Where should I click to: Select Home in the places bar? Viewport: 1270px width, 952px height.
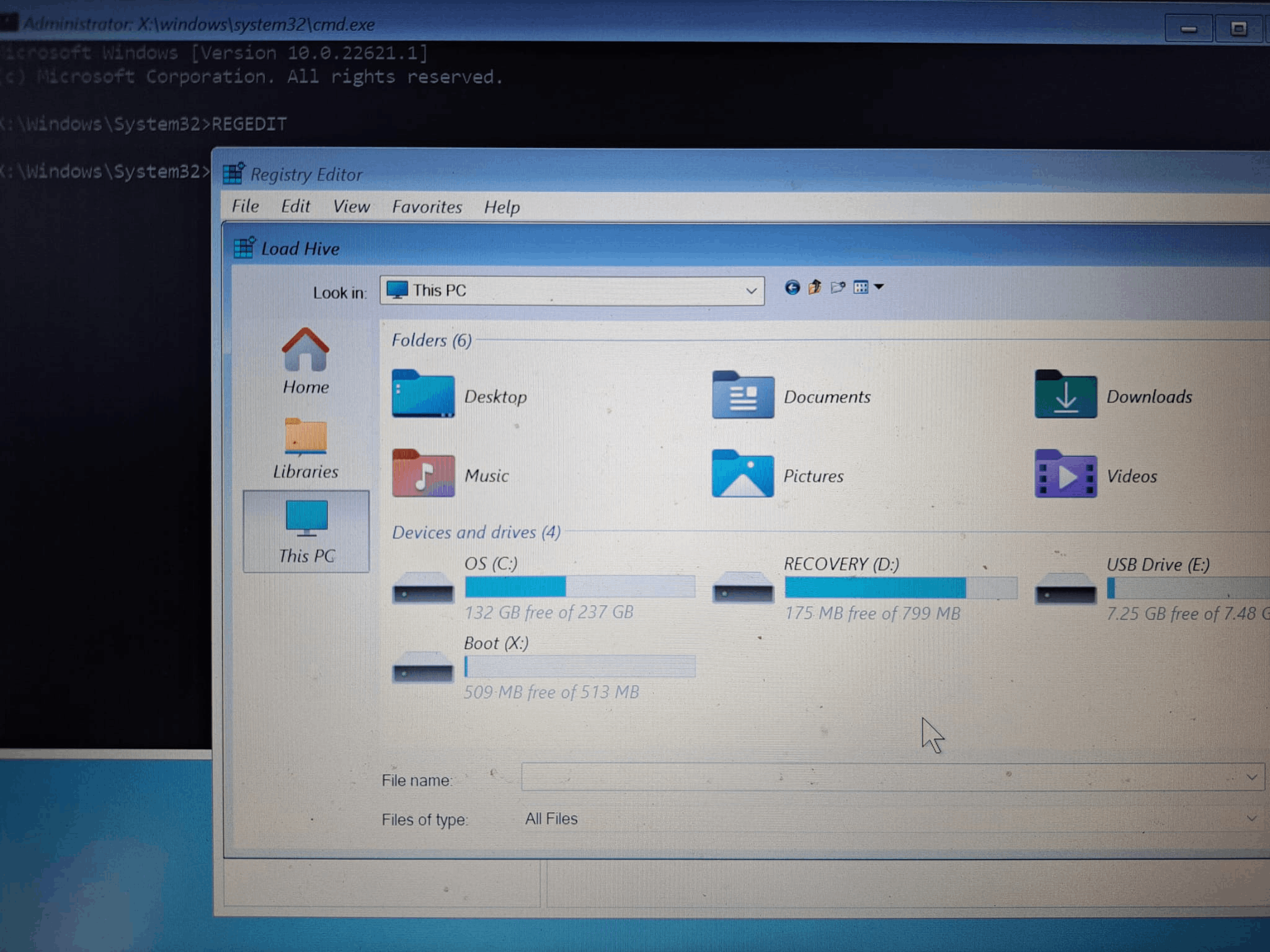(306, 361)
